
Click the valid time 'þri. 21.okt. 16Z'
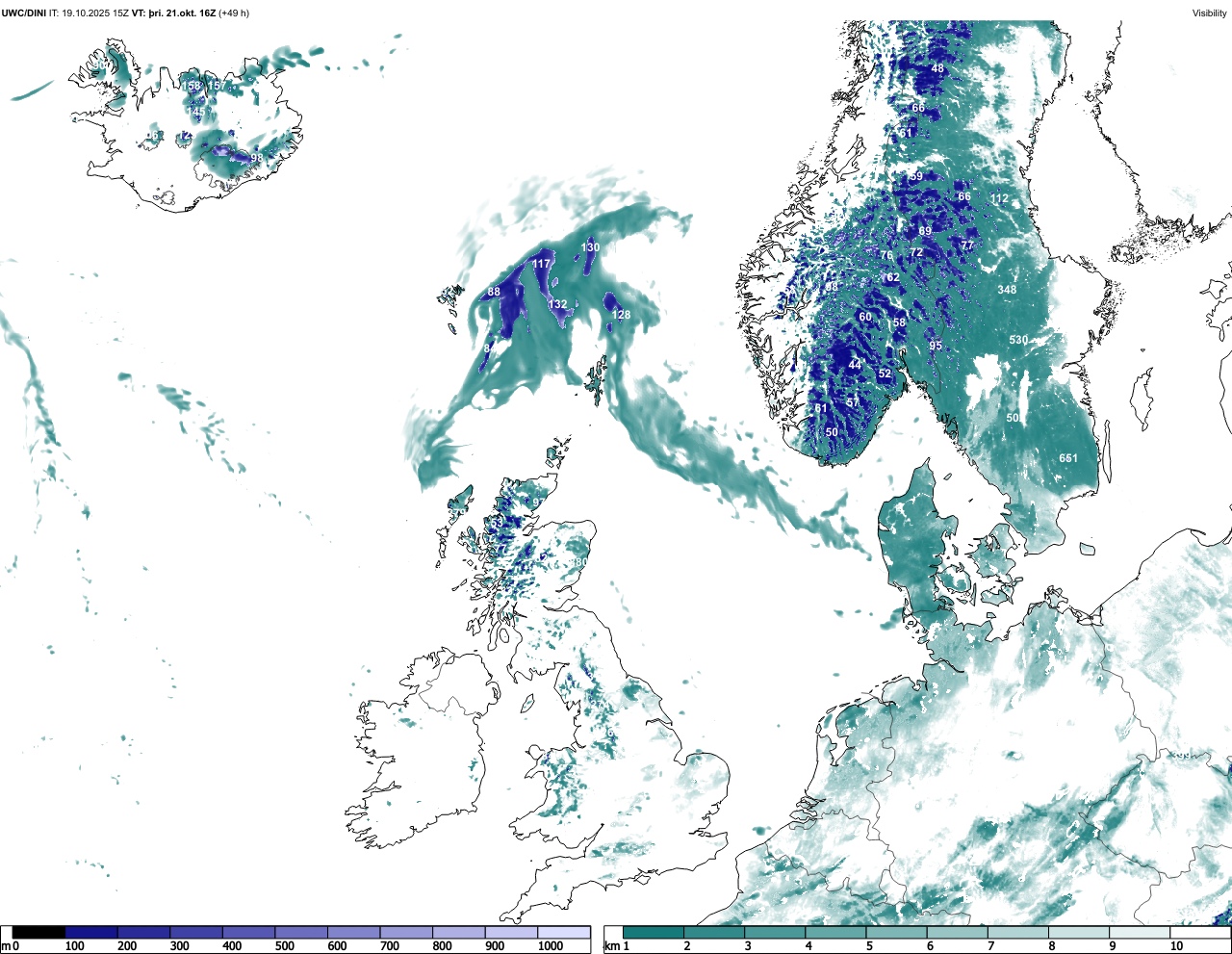click(182, 13)
